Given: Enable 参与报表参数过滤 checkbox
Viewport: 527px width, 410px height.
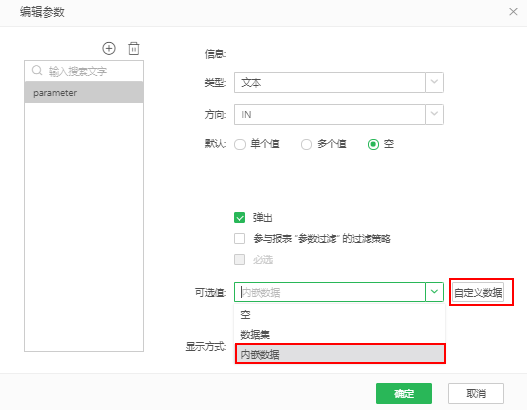Looking at the screenshot, I should [x=240, y=239].
